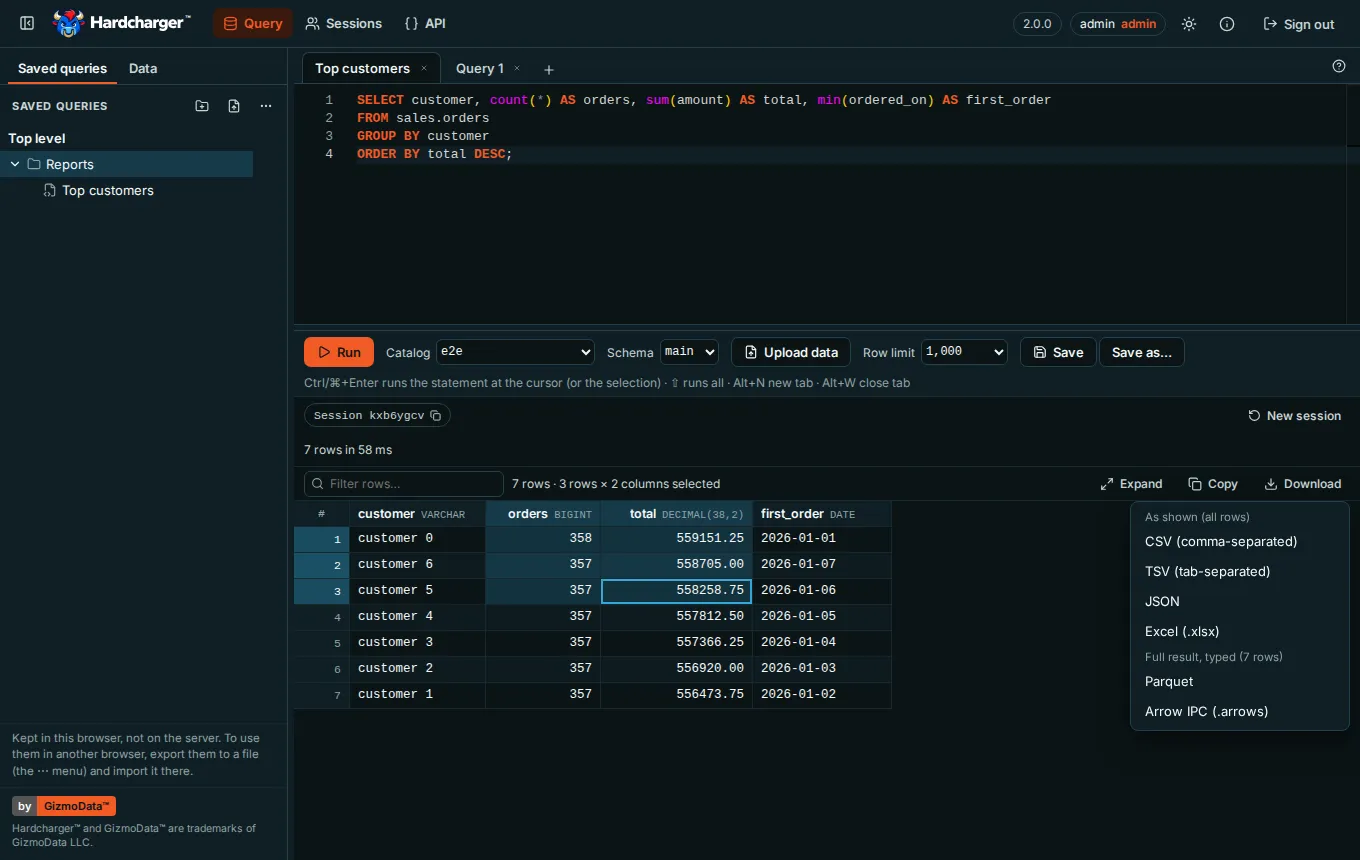Toggle the light/dark theme icon

tap(1189, 24)
